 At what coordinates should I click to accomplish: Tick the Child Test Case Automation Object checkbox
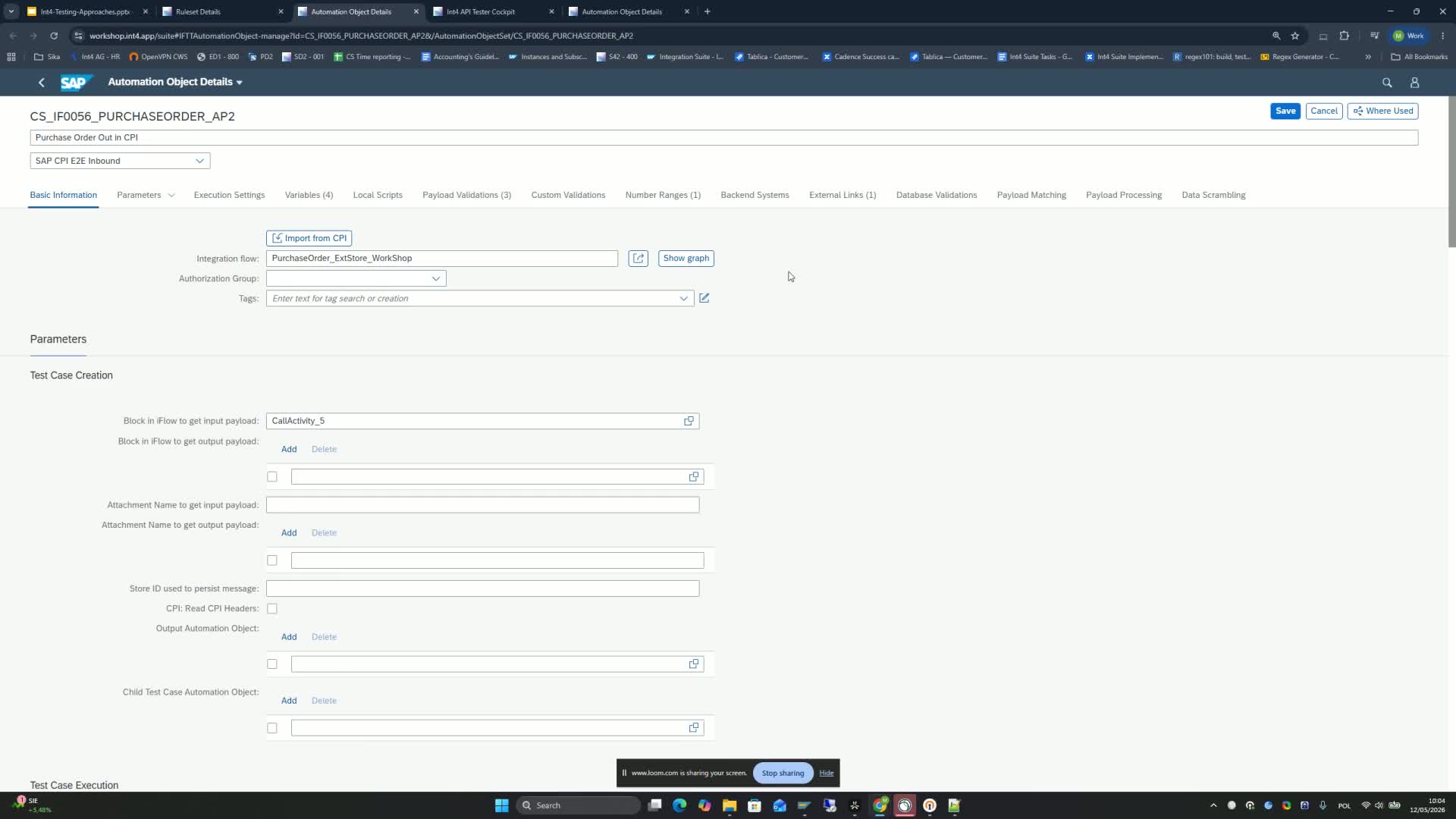click(x=272, y=728)
